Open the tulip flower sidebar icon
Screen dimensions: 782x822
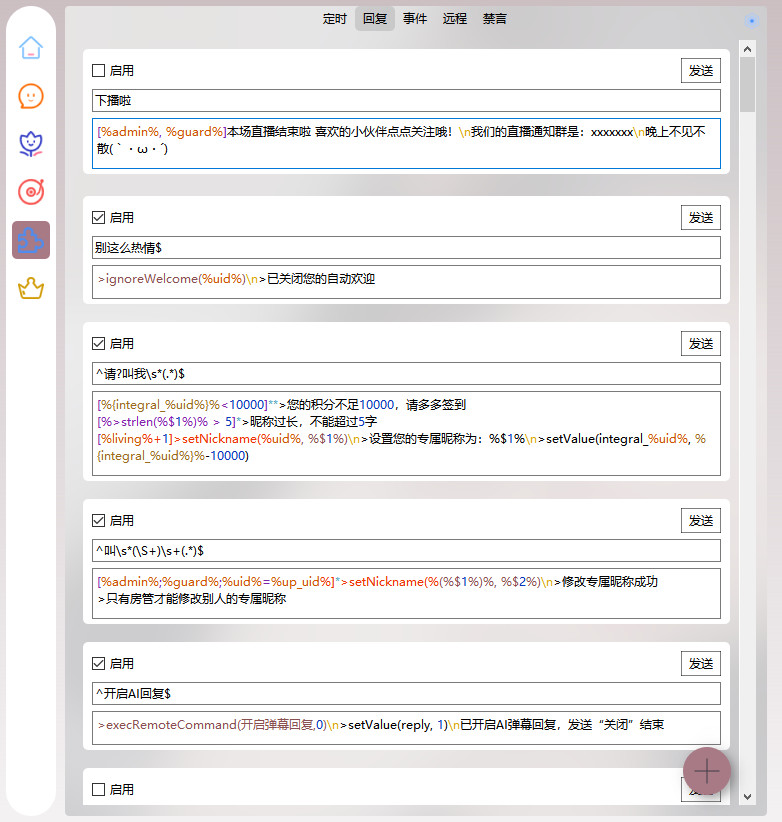(31, 144)
